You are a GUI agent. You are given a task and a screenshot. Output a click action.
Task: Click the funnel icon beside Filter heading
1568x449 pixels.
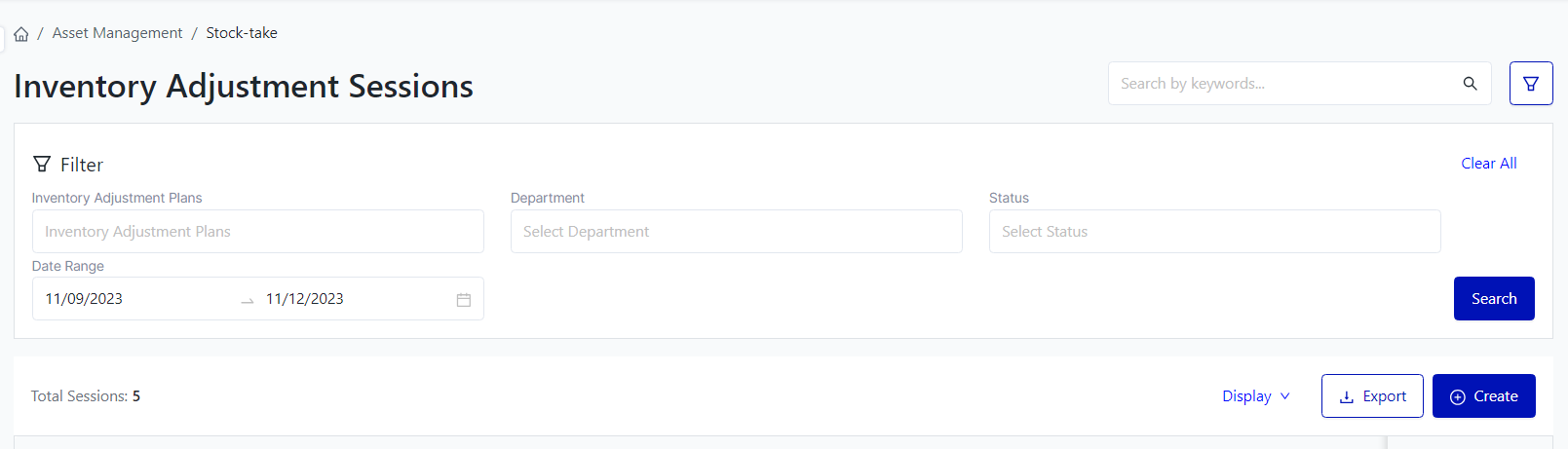pyautogui.click(x=42, y=164)
